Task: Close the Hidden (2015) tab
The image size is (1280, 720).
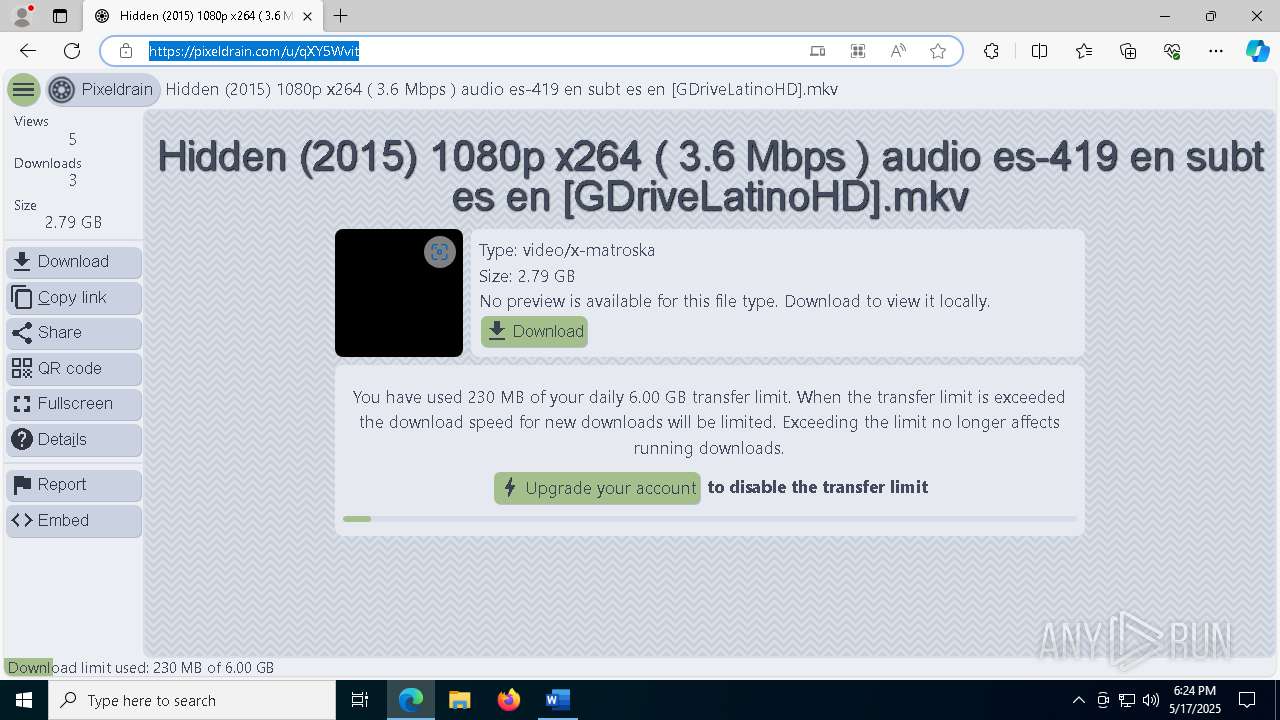Action: 310,16
